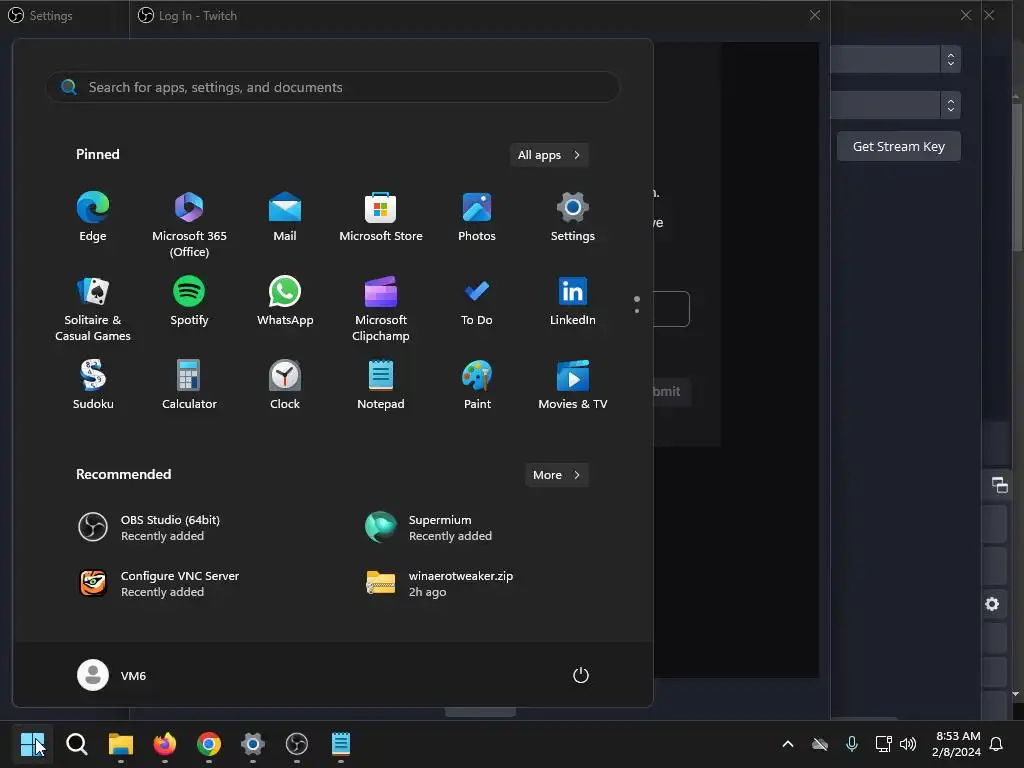
Task: Click the network tray icon
Action: coord(884,744)
